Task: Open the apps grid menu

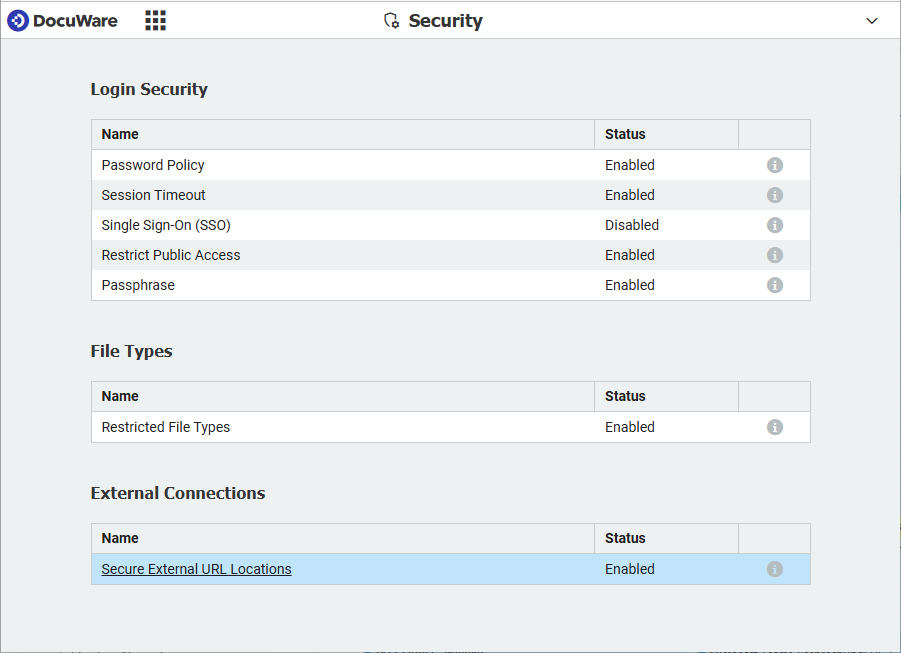Action: pos(155,20)
